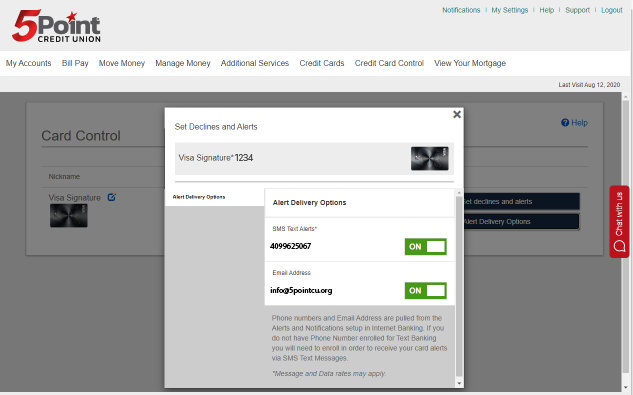Open the Support link
Image resolution: width=633 pixels, height=395 pixels.
tap(577, 10)
